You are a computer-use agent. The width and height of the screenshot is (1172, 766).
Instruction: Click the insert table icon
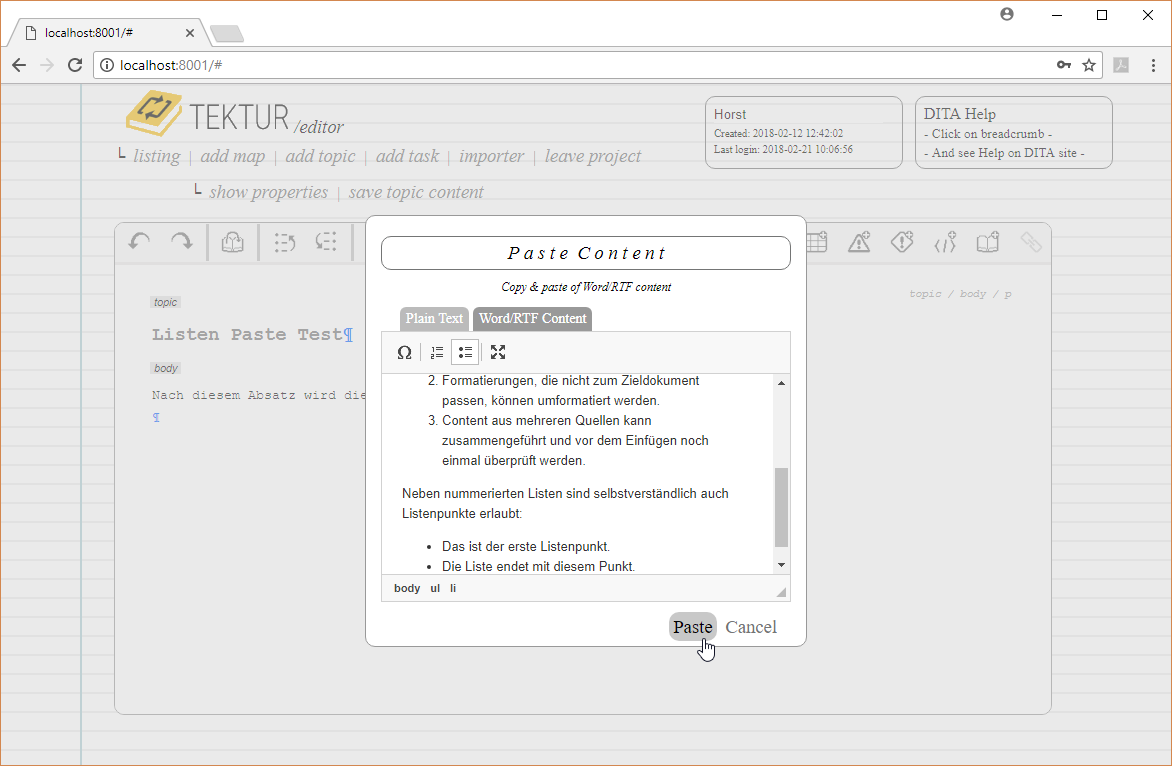click(816, 242)
